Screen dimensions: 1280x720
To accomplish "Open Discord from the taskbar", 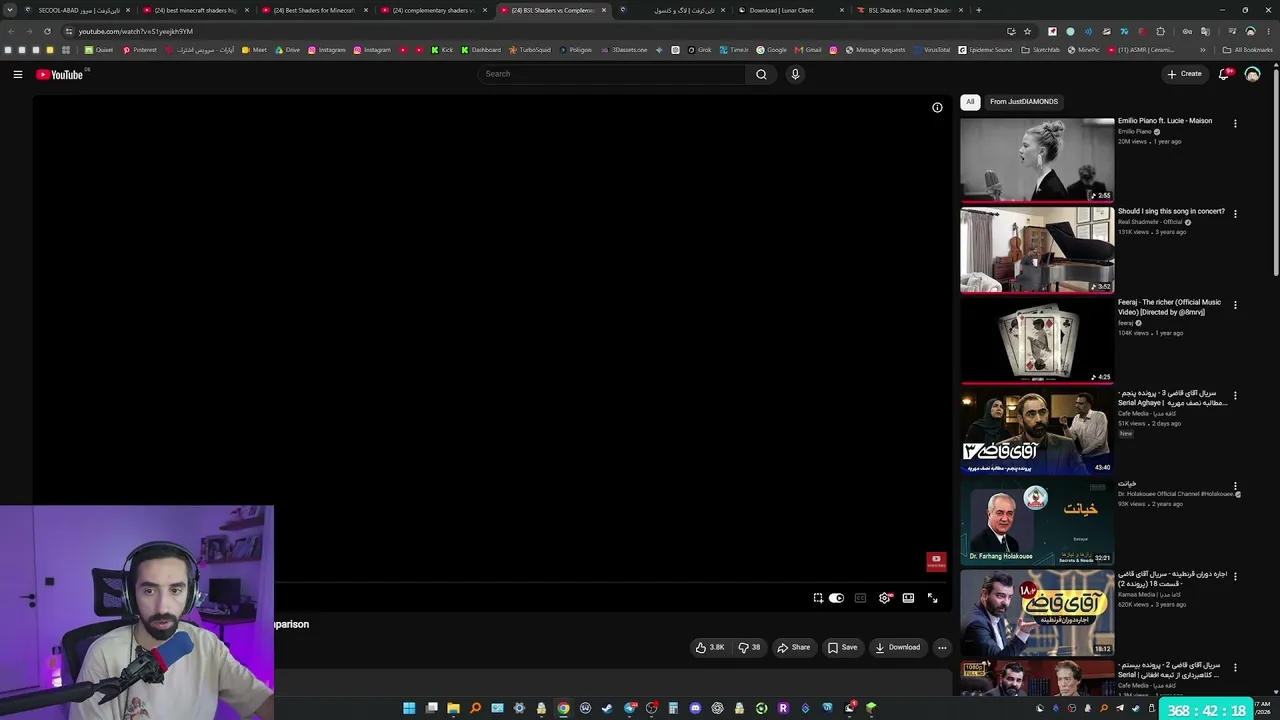I will click(x=695, y=708).
